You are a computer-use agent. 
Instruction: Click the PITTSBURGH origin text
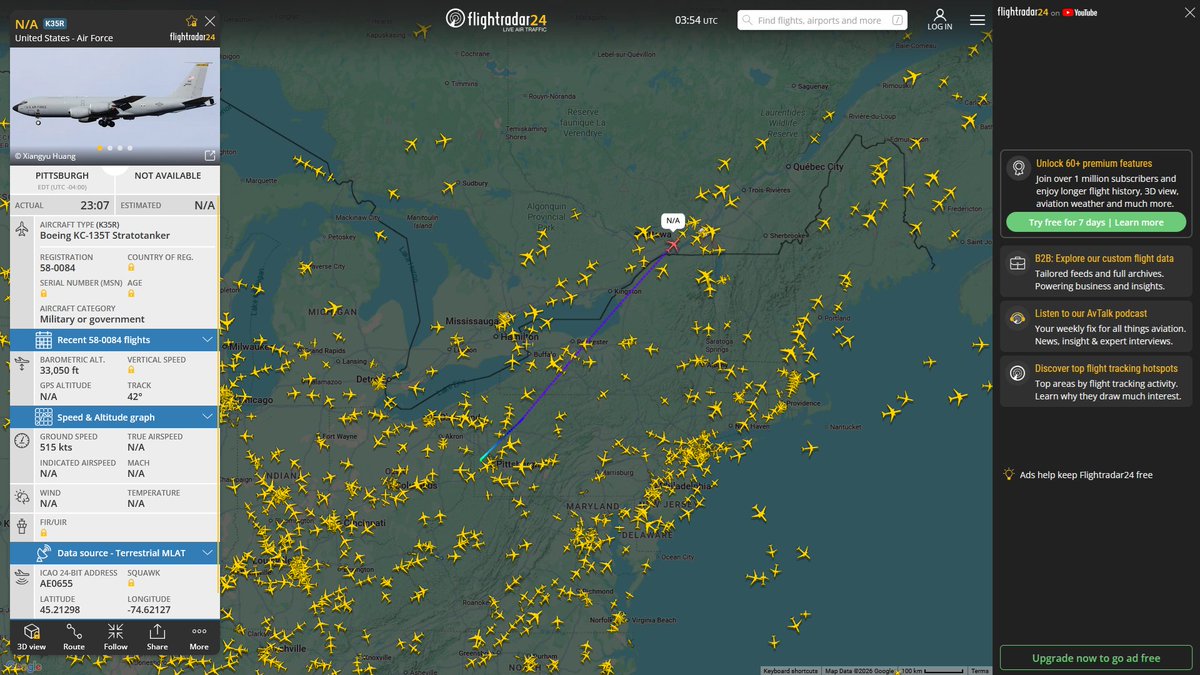[62, 176]
